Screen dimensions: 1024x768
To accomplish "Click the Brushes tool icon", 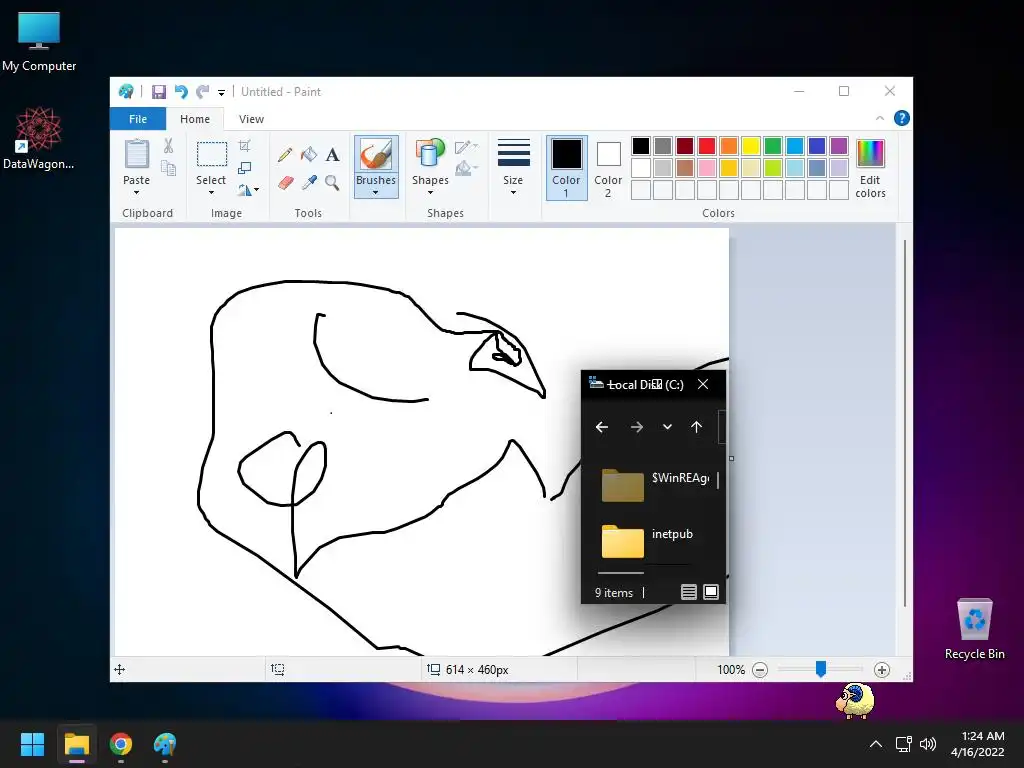I will point(376,155).
